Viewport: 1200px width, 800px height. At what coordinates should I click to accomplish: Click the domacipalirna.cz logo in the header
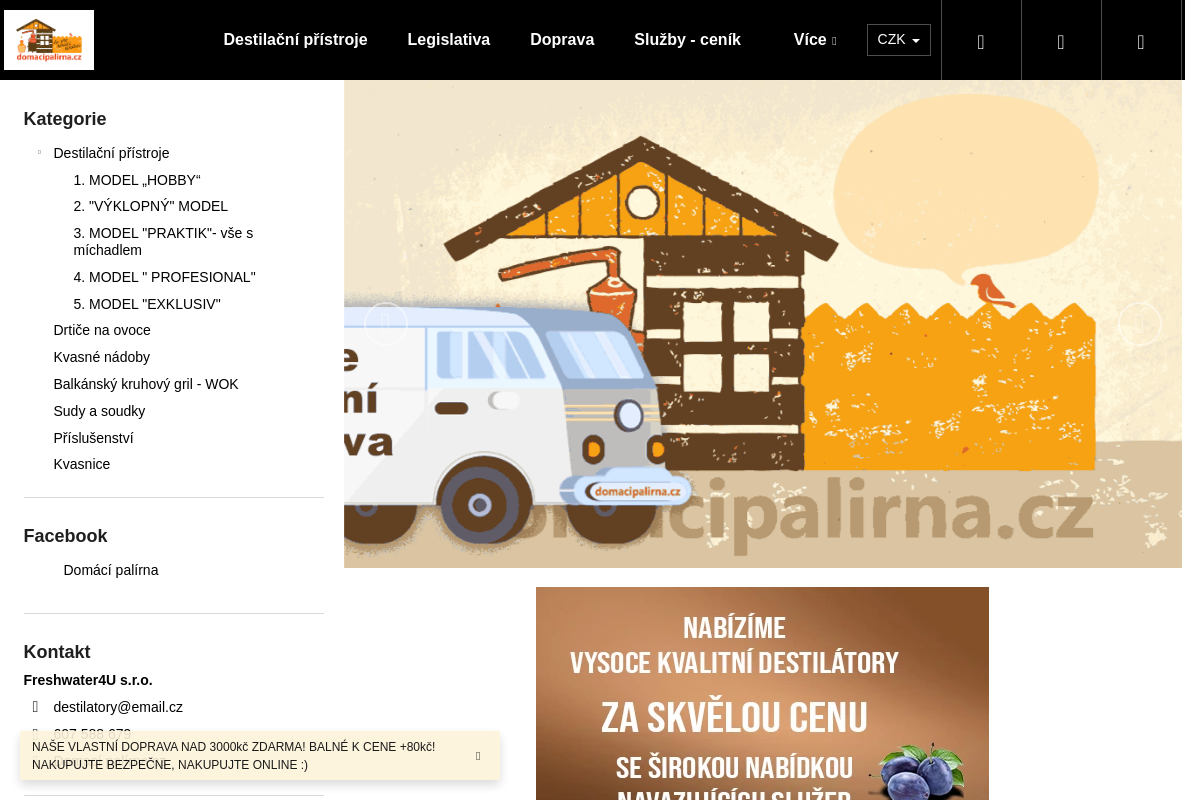coord(49,40)
